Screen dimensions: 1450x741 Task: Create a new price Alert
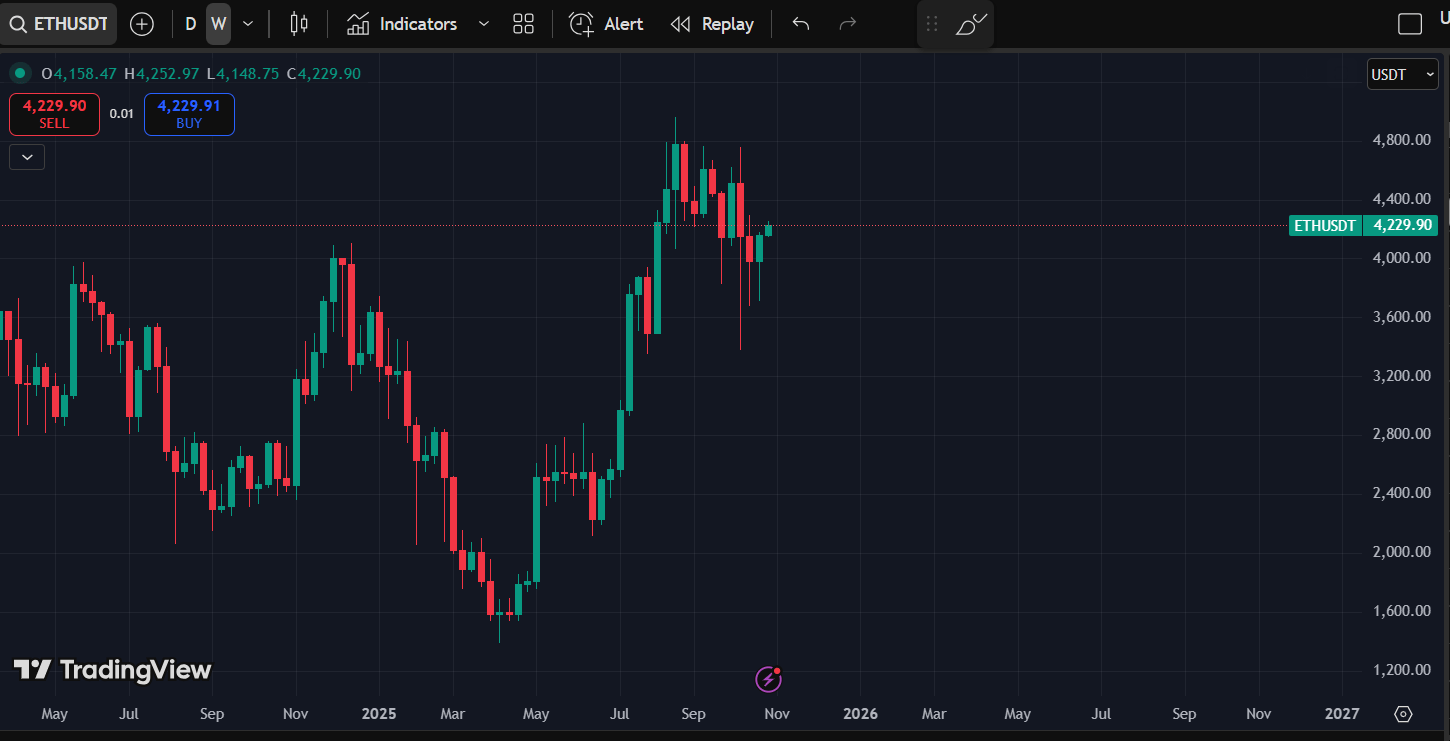pyautogui.click(x=606, y=24)
